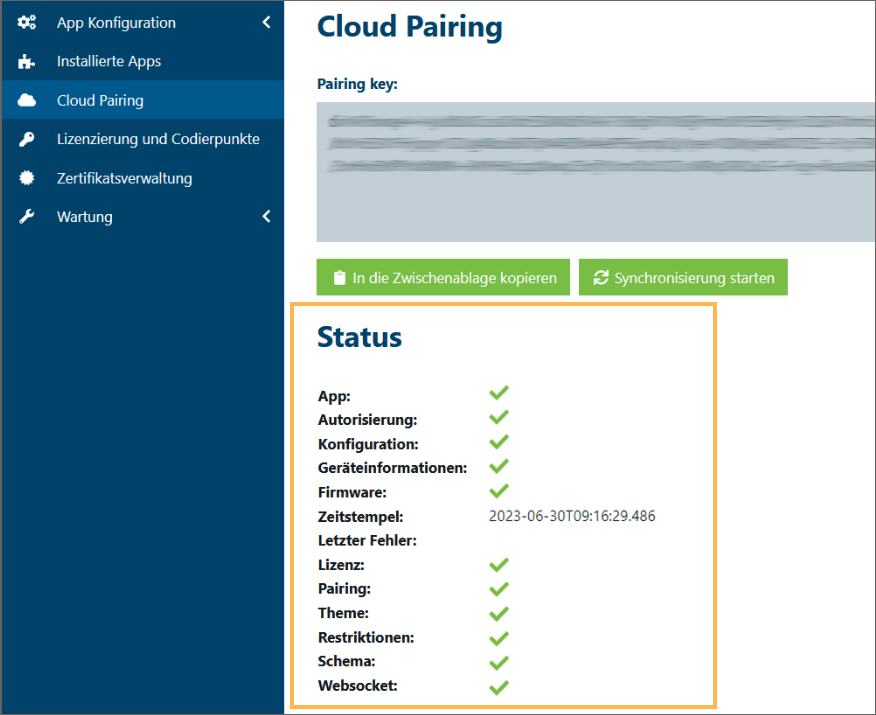
Task: Click the Pairing key label
Action: (x=357, y=84)
